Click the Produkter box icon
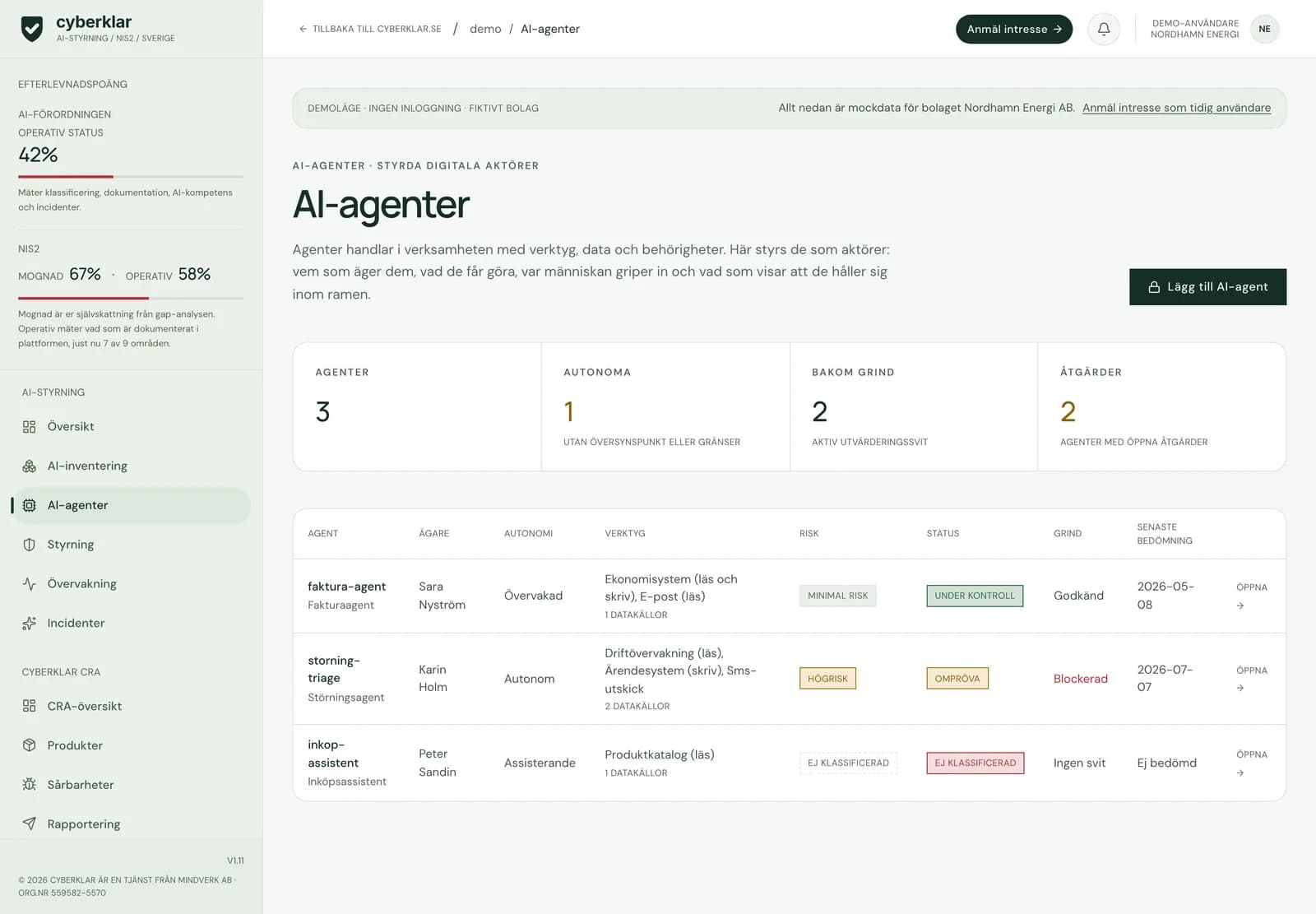1316x914 pixels. (30, 745)
